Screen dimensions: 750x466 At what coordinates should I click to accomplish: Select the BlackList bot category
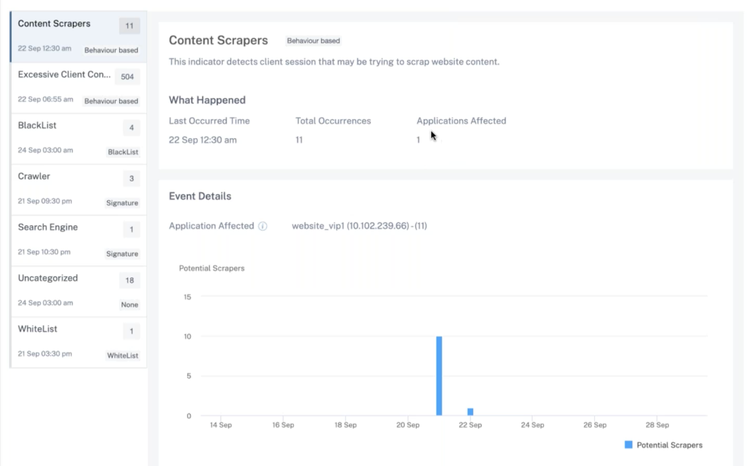point(79,139)
